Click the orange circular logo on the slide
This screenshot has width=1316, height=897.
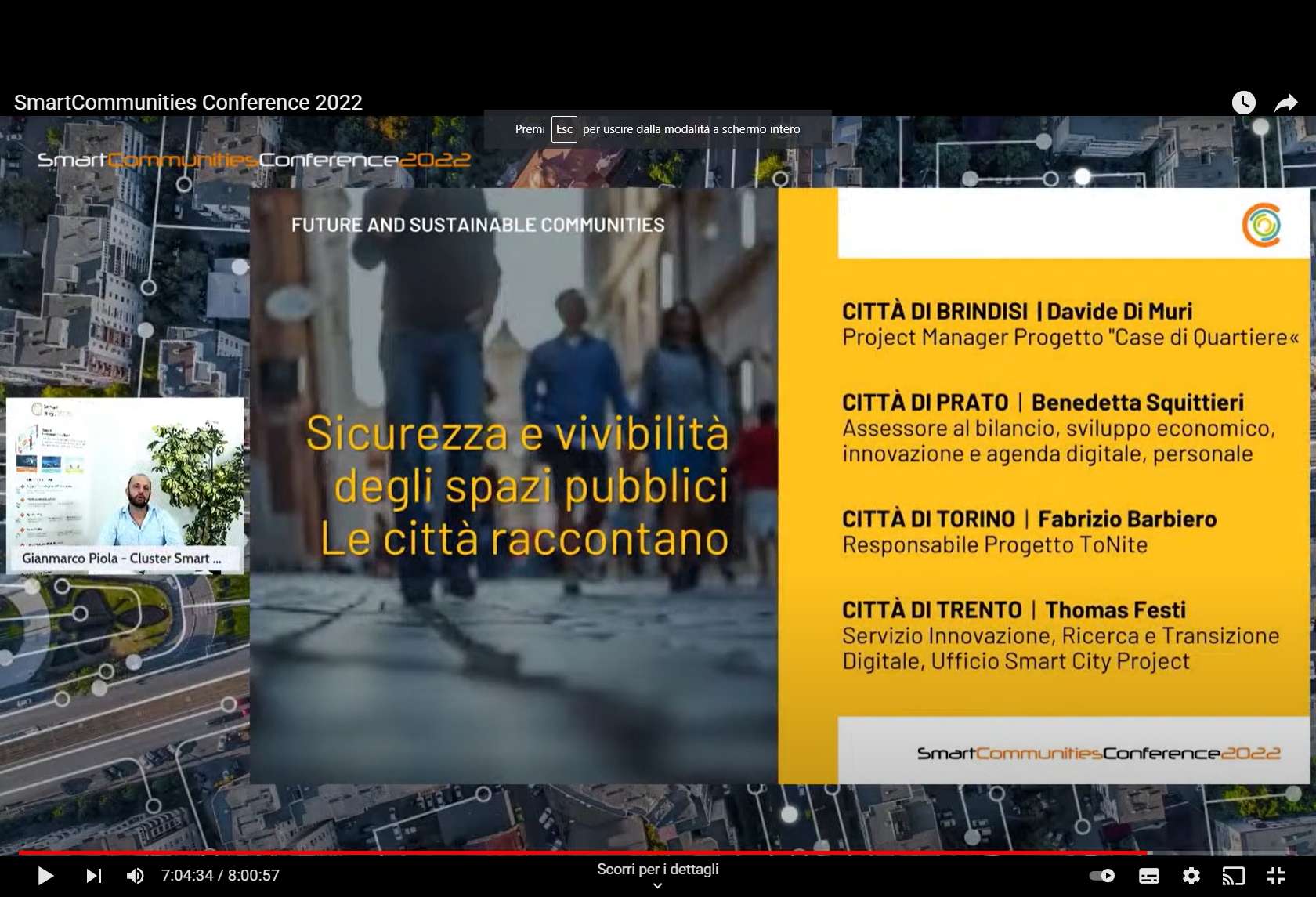tap(1261, 225)
